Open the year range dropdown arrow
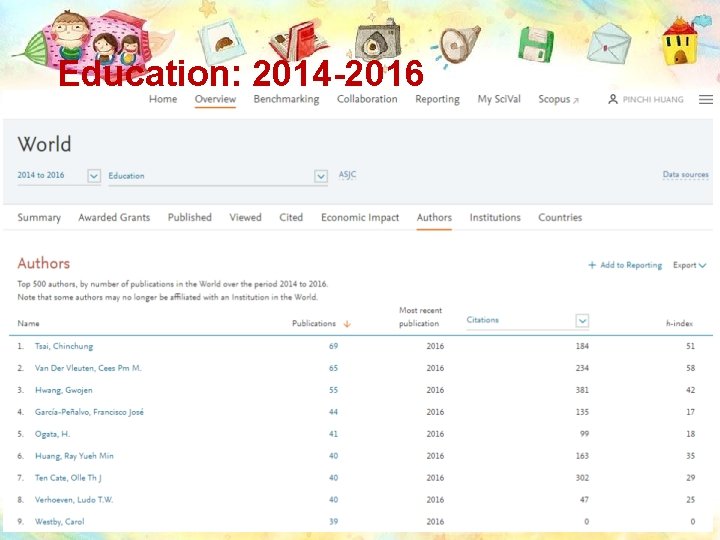This screenshot has height=540, width=720. 94,176
